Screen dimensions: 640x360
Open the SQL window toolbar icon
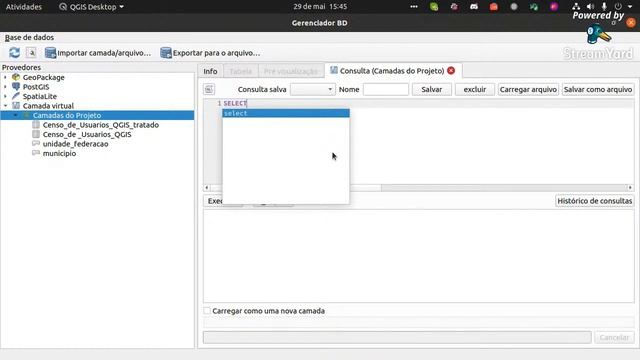click(31, 53)
